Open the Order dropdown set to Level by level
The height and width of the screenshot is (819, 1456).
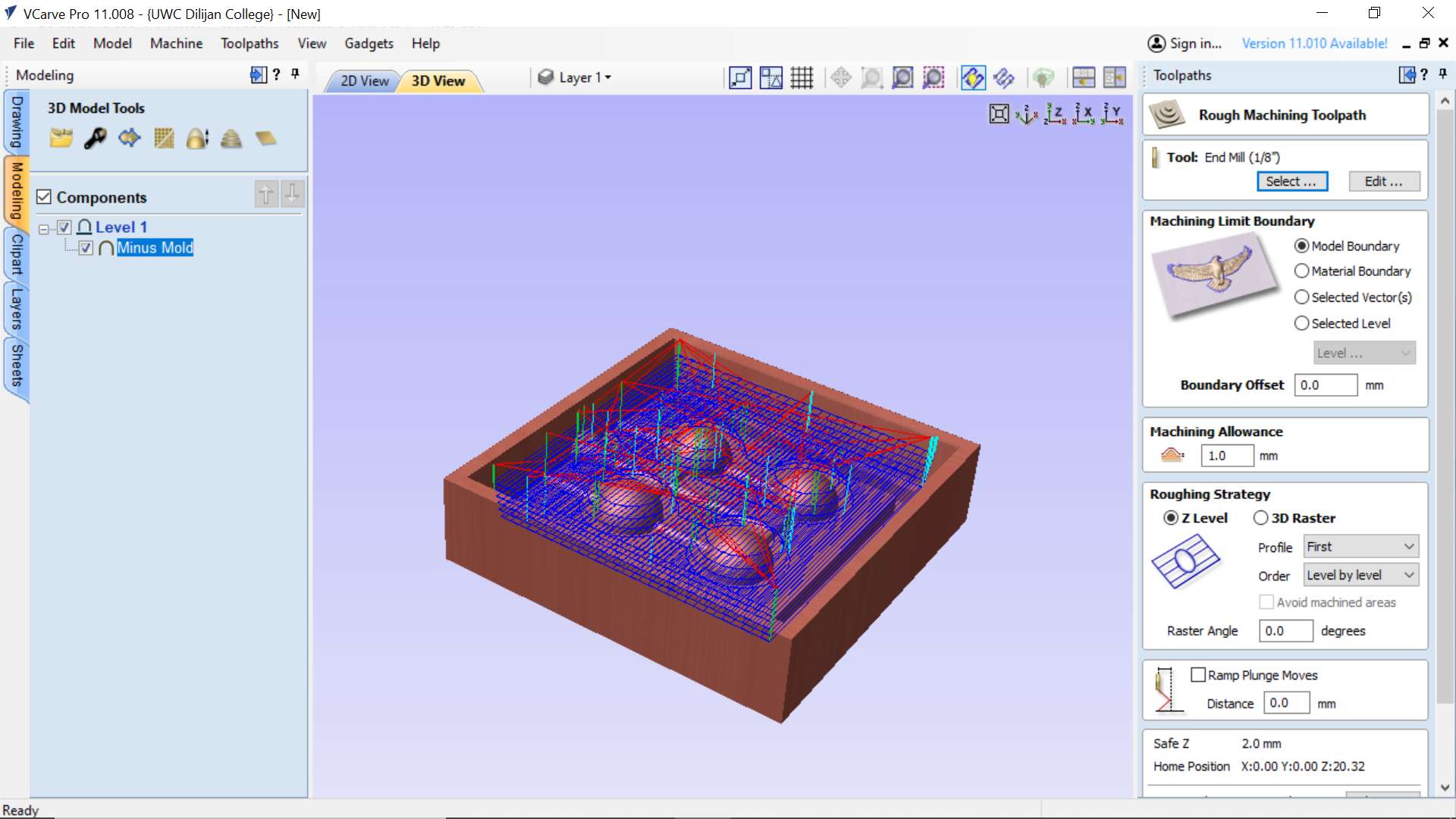tap(1360, 576)
